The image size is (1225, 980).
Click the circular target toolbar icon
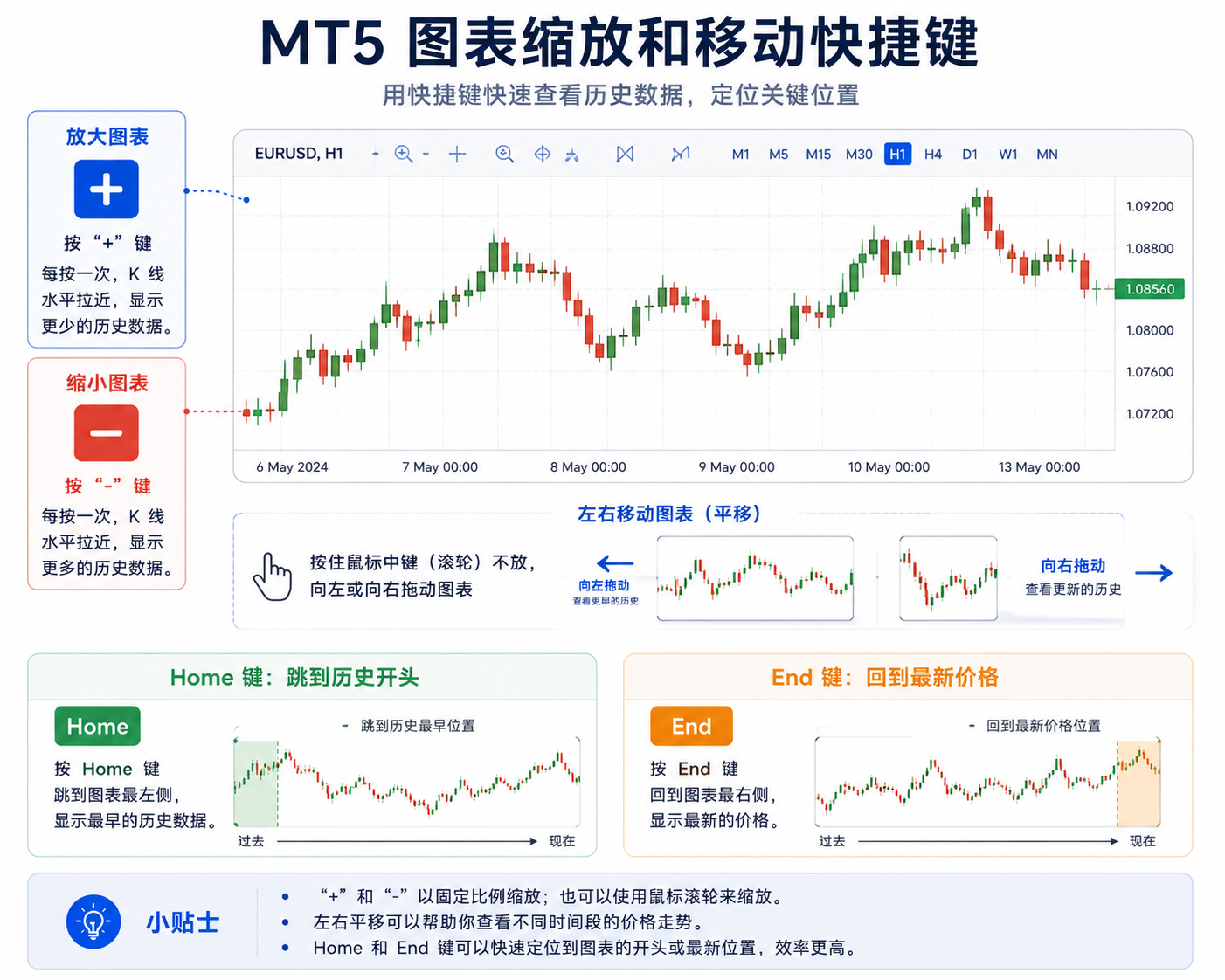point(543,154)
